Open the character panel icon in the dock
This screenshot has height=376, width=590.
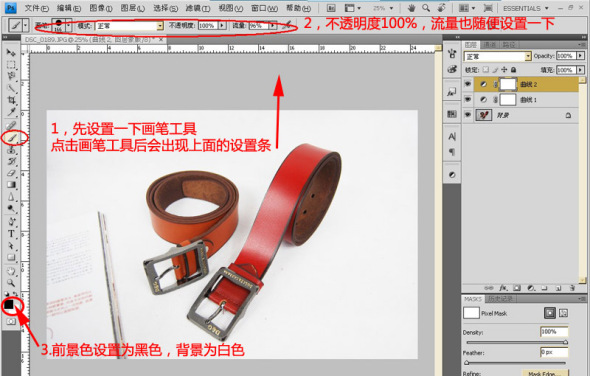pyautogui.click(x=452, y=136)
